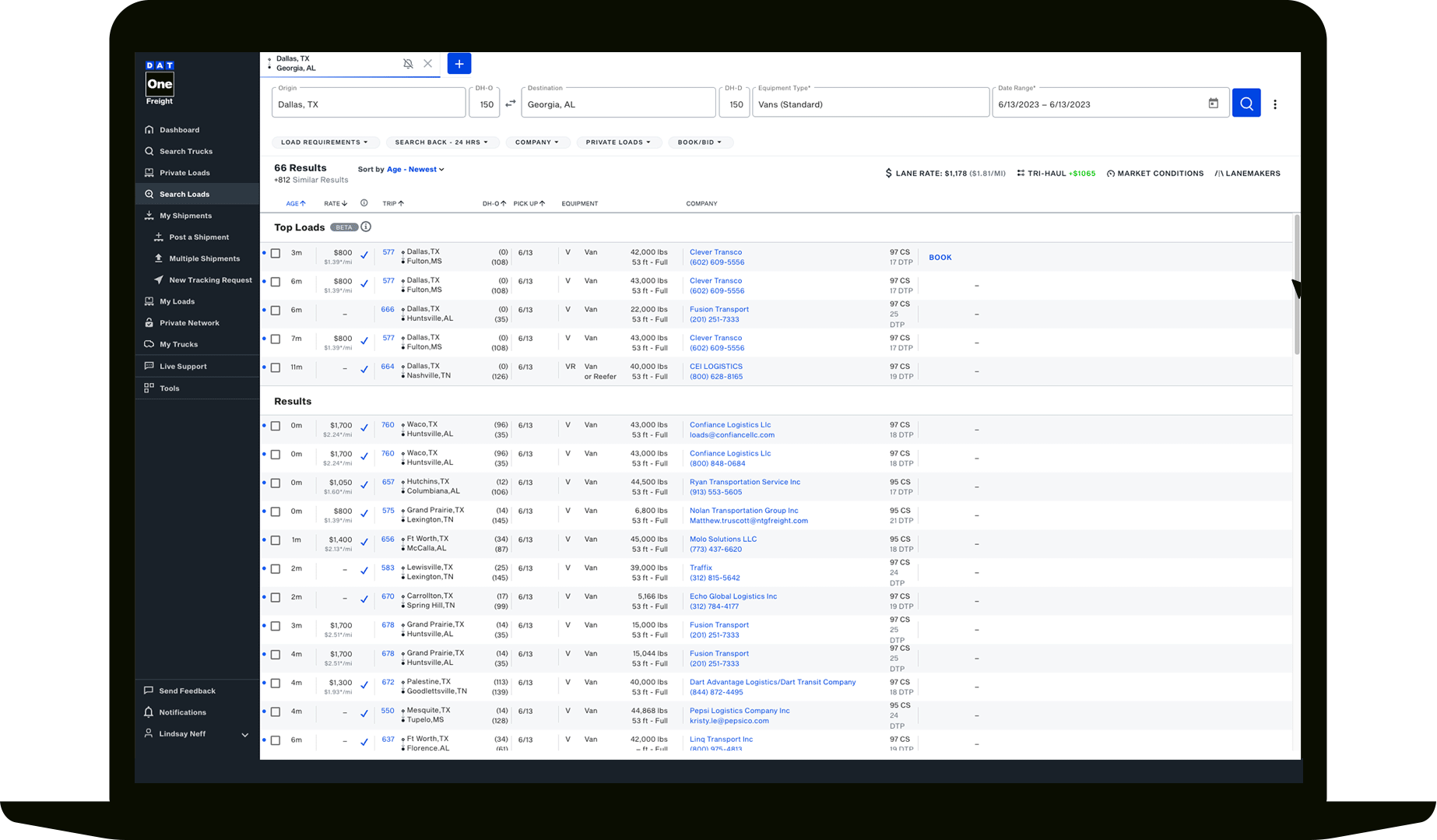Toggle the alert bell on Dallas search tab

click(x=408, y=64)
